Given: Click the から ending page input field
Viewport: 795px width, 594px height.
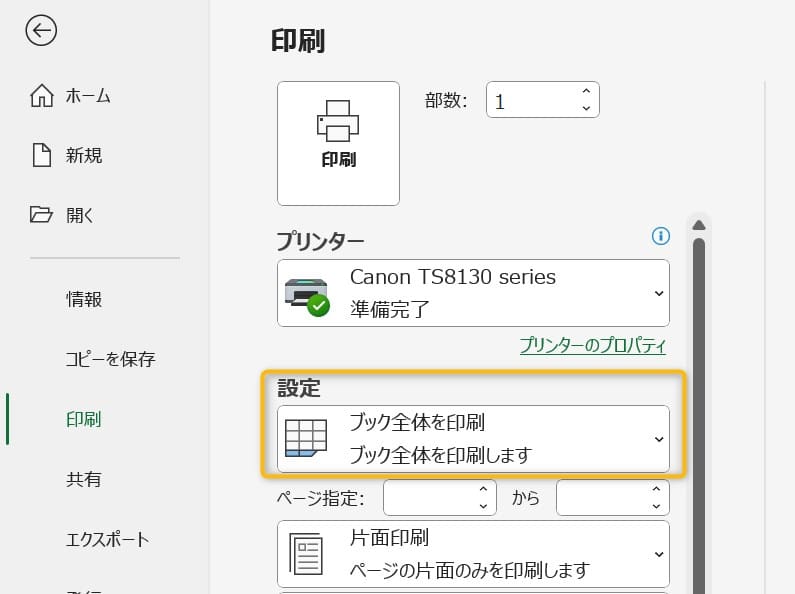Looking at the screenshot, I should click(600, 497).
